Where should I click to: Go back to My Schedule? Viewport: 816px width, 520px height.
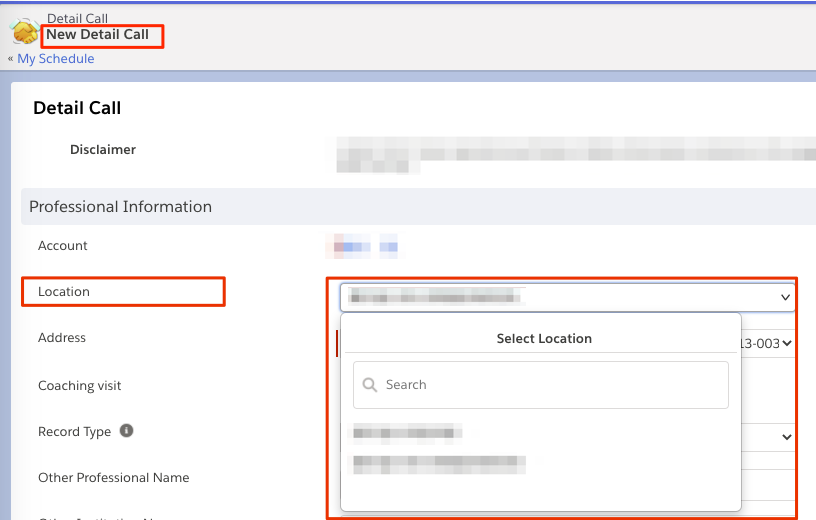click(x=56, y=59)
